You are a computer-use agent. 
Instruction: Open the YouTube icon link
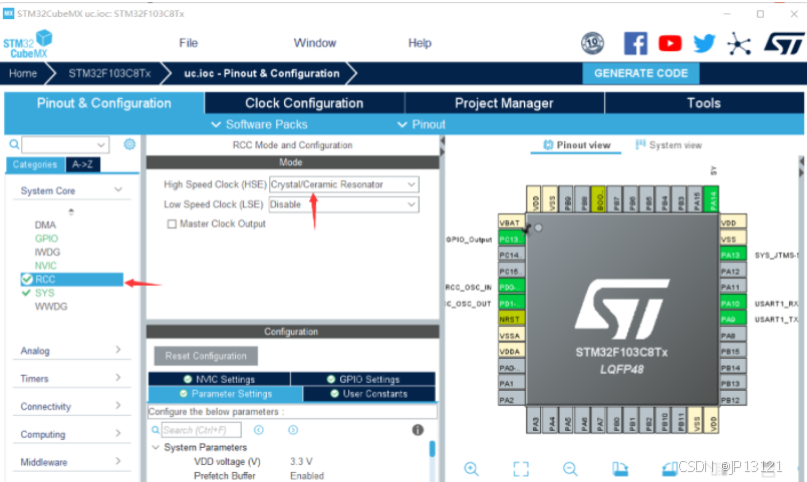[670, 43]
